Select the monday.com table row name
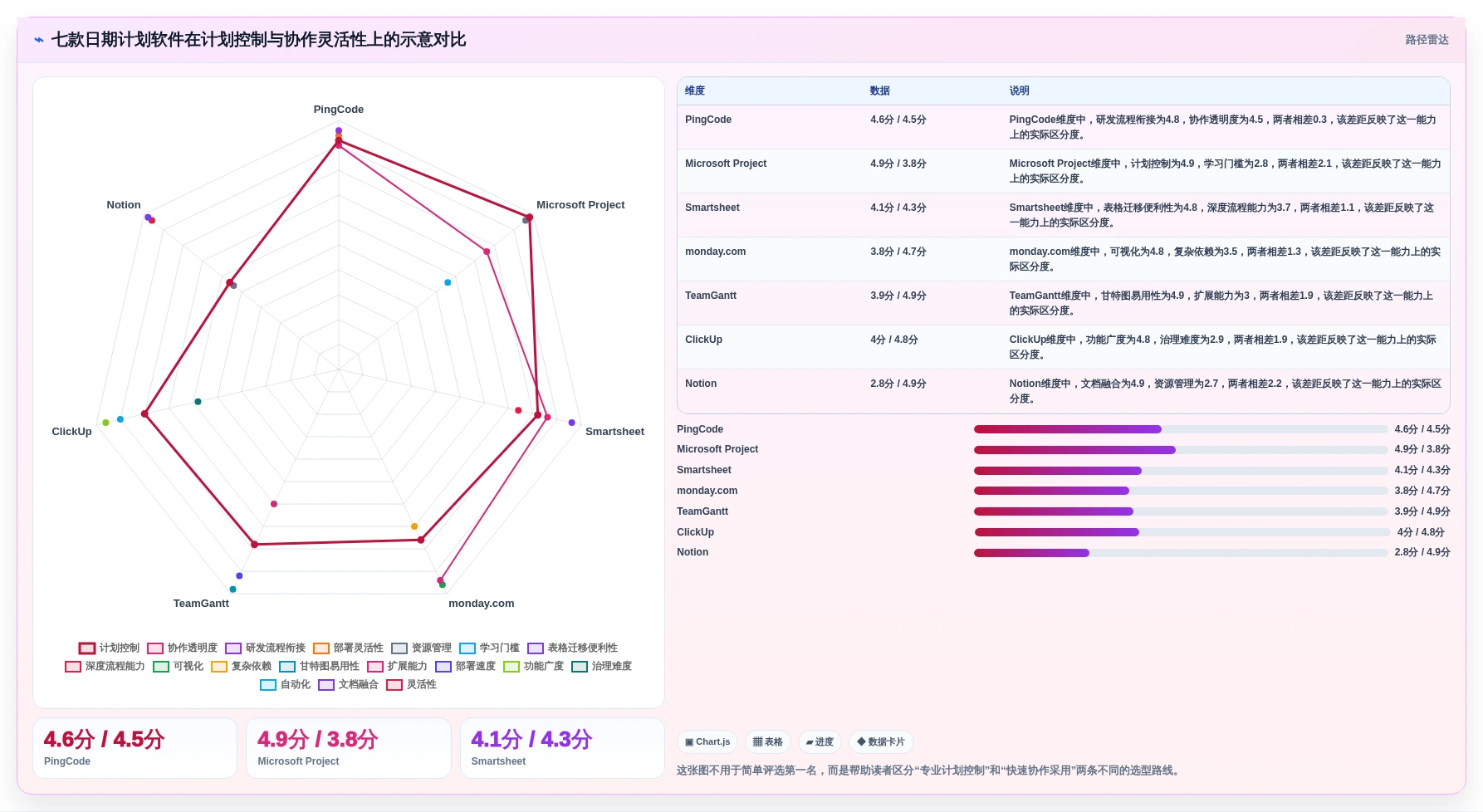This screenshot has width=1483, height=812. click(716, 252)
